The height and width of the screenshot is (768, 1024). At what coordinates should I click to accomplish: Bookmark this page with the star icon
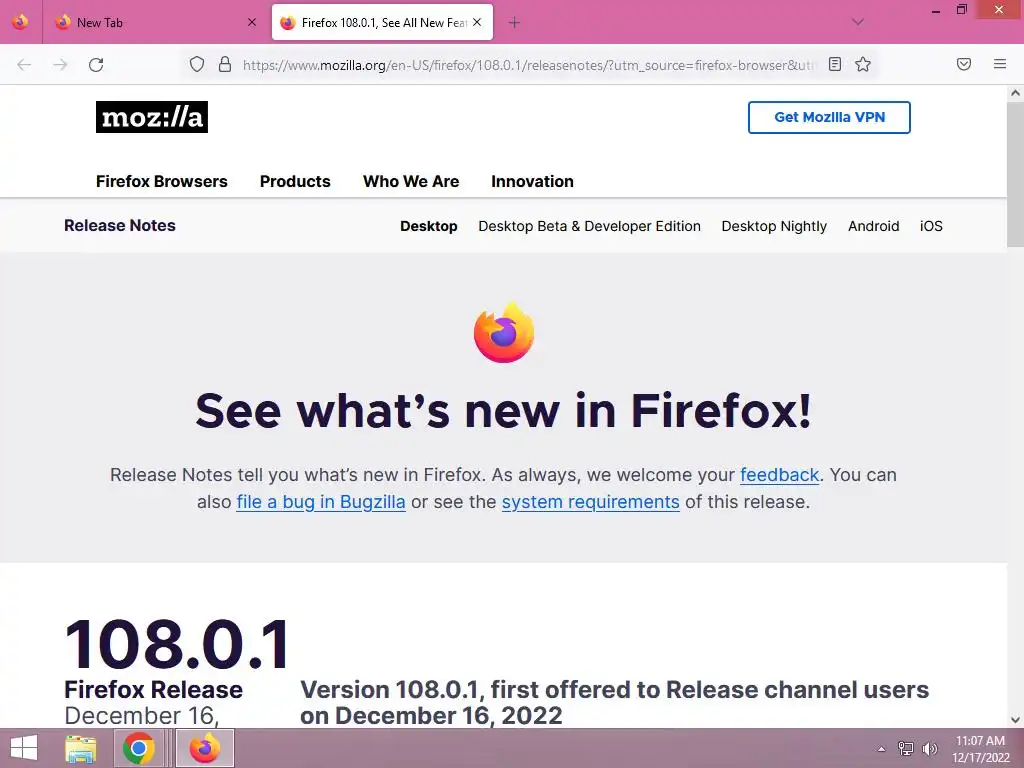click(863, 64)
